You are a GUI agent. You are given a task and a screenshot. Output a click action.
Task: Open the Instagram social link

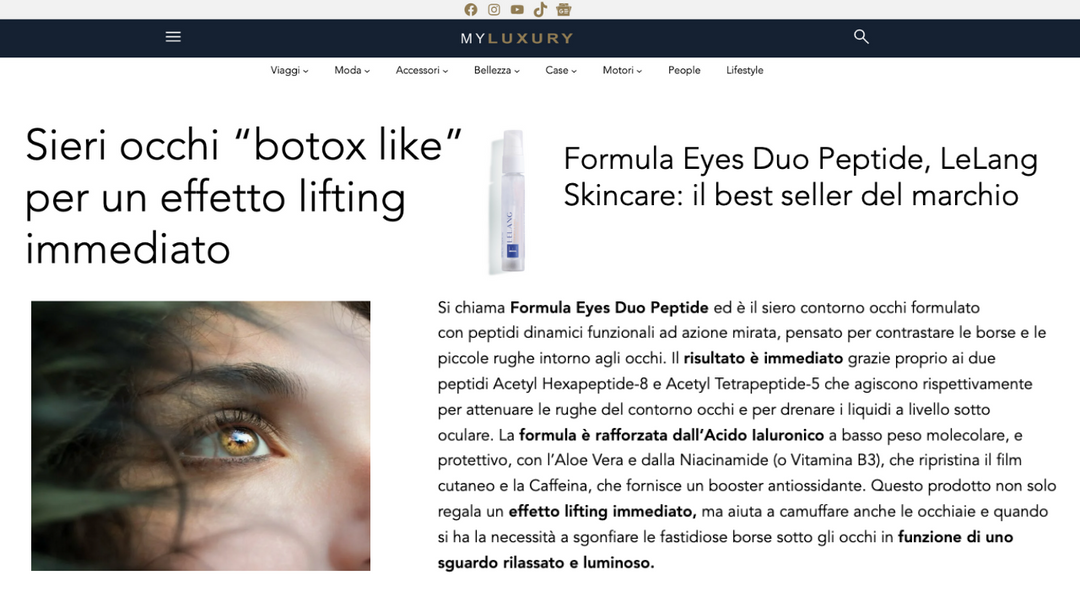(494, 10)
